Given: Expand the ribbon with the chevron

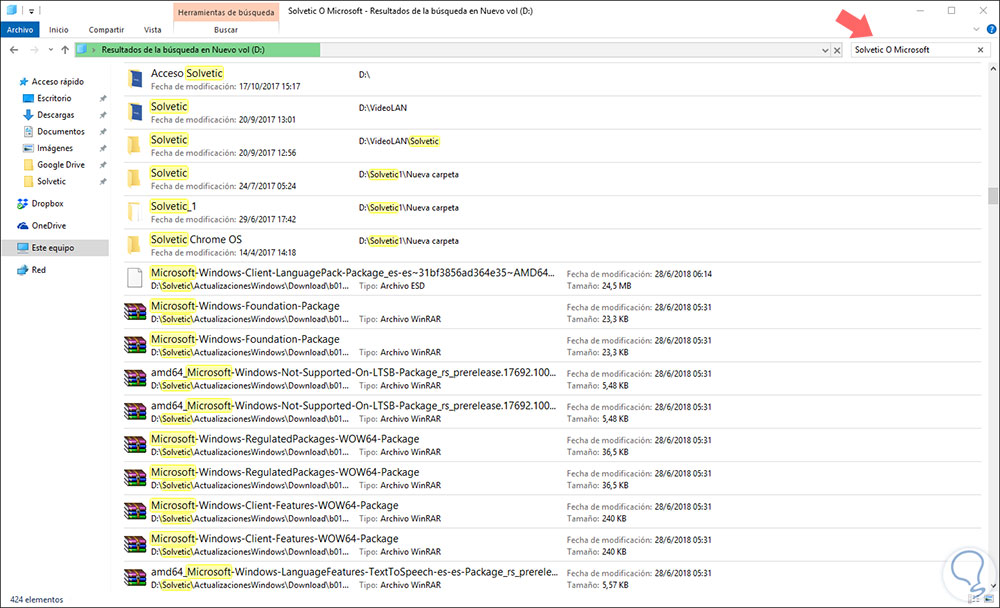Looking at the screenshot, I should [976, 29].
